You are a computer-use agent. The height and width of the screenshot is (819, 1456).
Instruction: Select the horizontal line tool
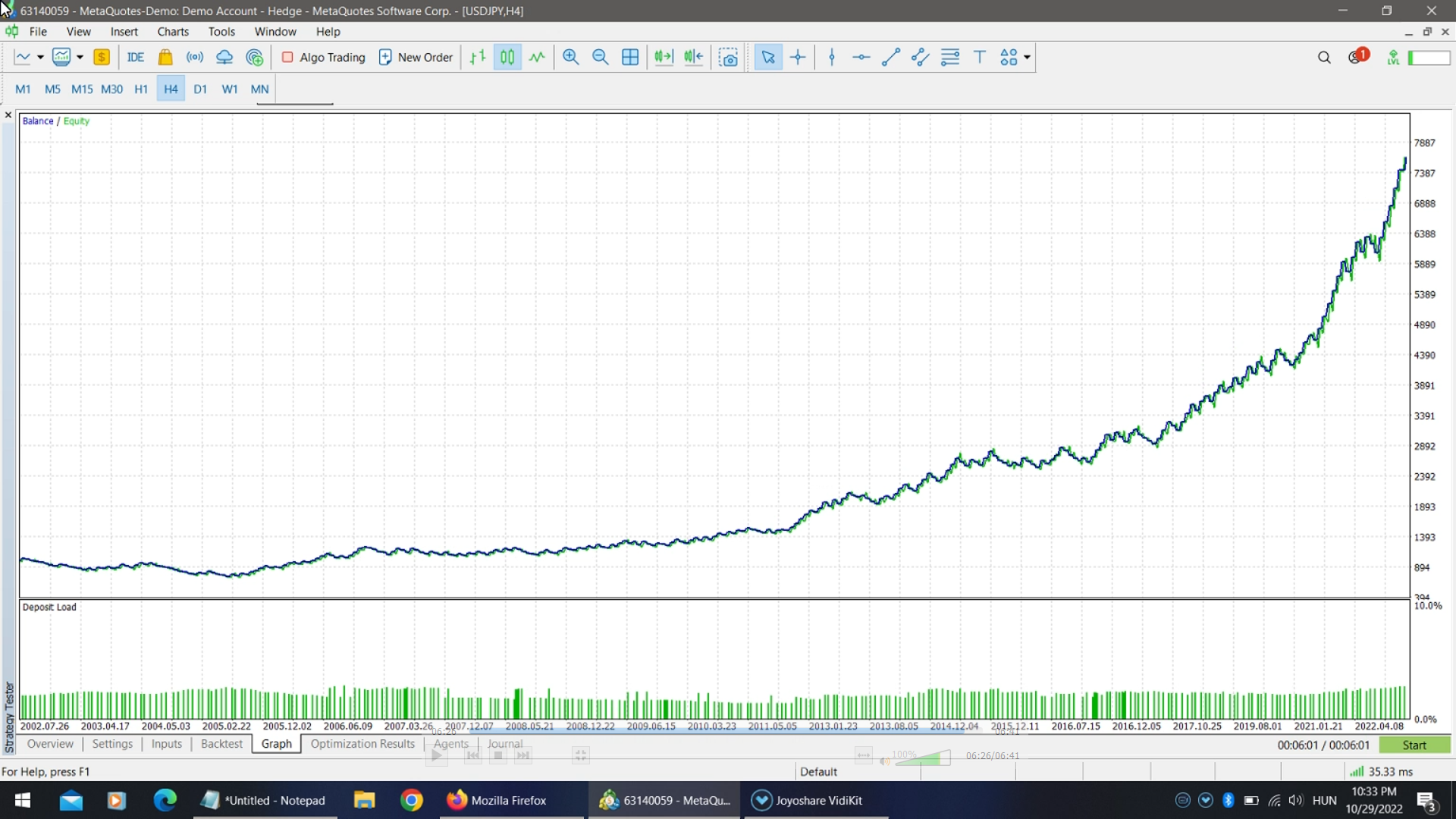coord(861,57)
